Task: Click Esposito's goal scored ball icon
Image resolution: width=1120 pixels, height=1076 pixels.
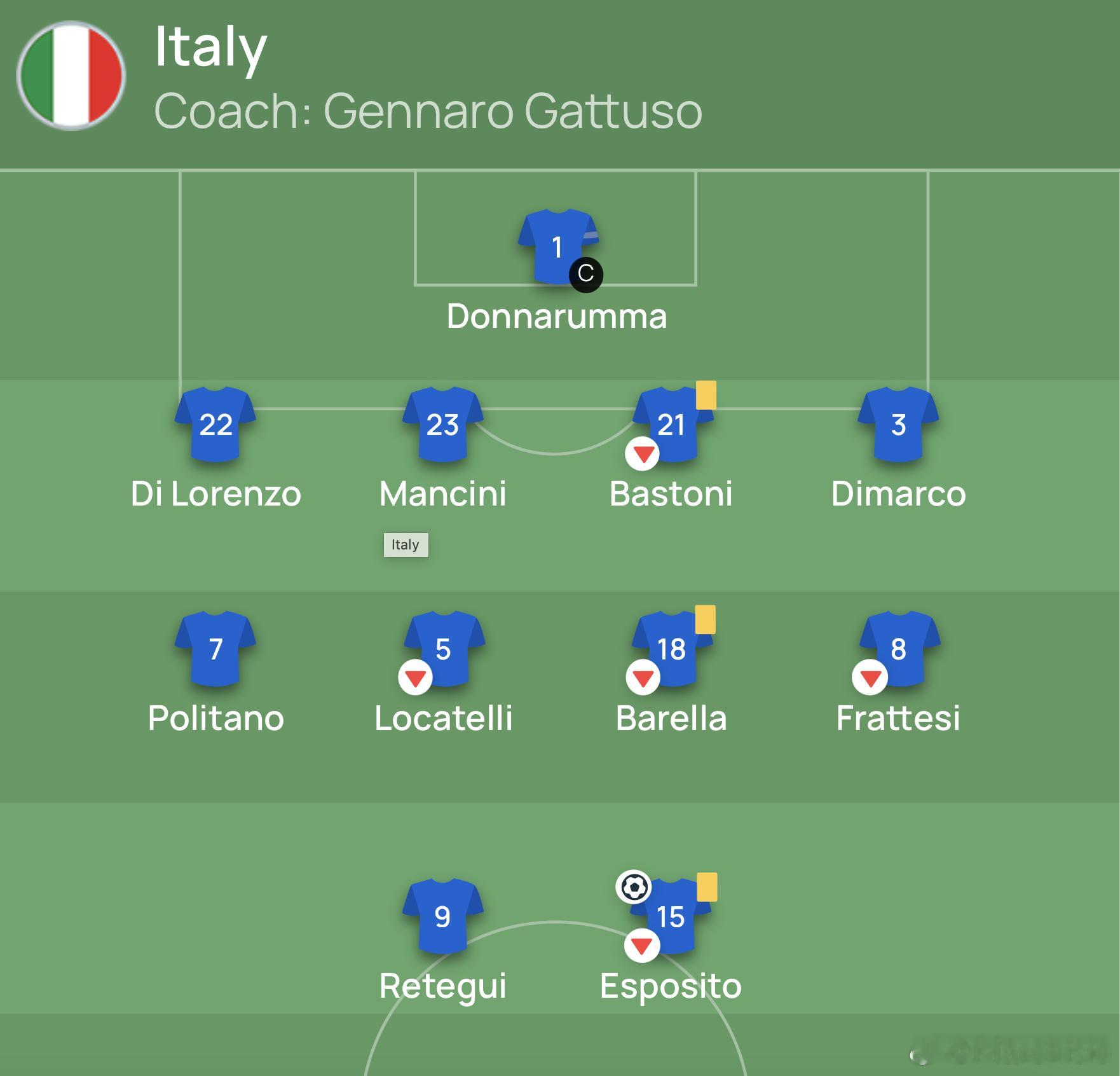Action: pos(634,886)
